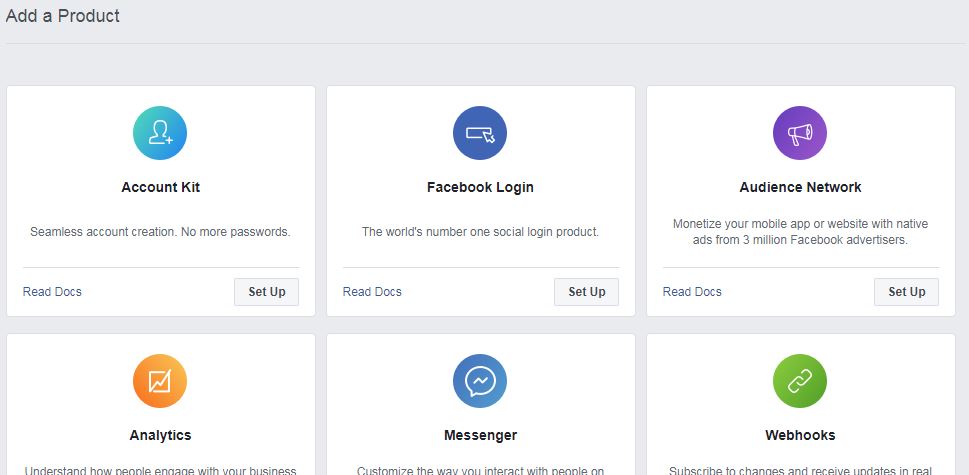Click the Facebook Login title

tap(480, 187)
